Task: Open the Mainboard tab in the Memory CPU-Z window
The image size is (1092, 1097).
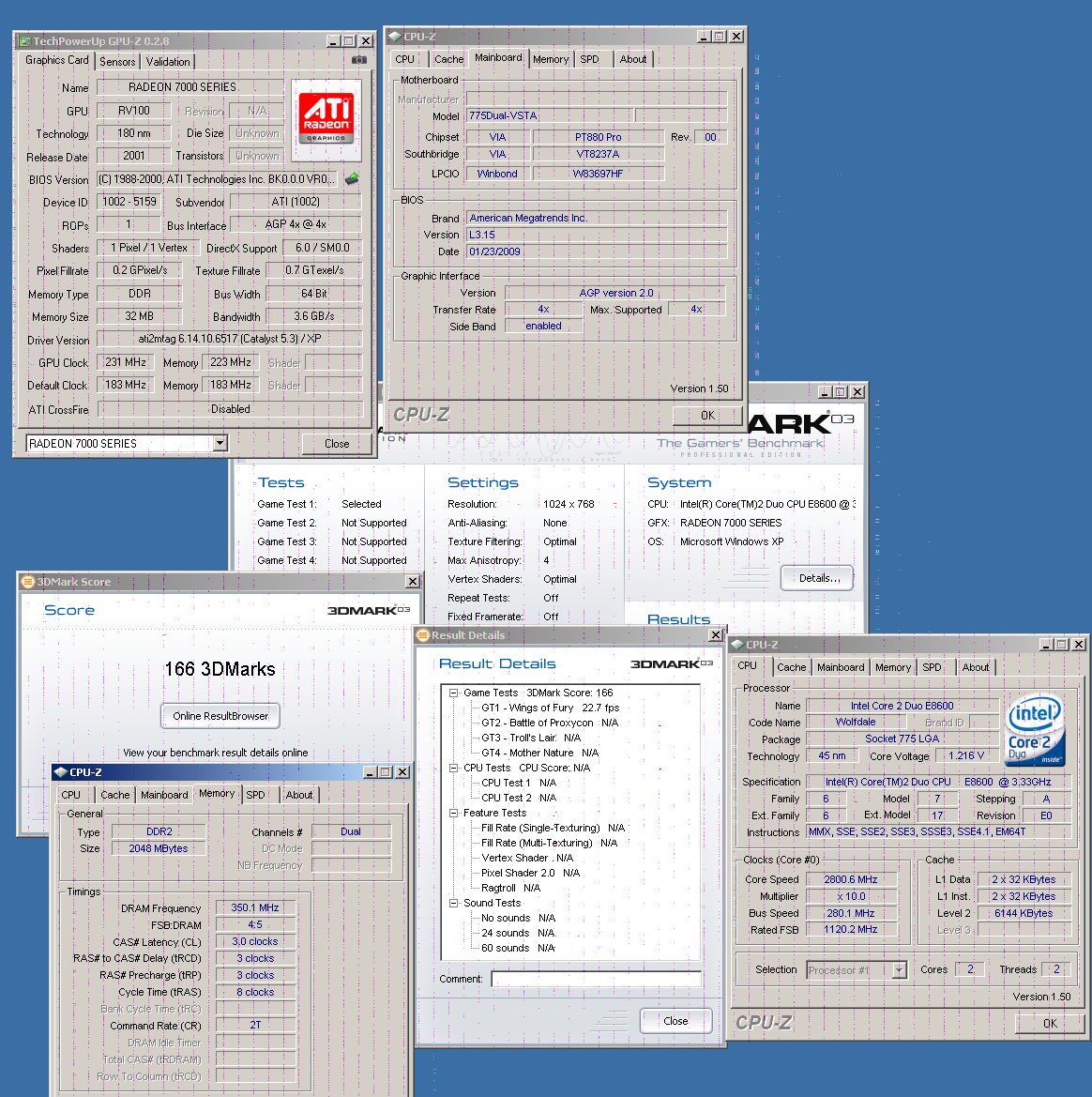Action: tap(164, 795)
